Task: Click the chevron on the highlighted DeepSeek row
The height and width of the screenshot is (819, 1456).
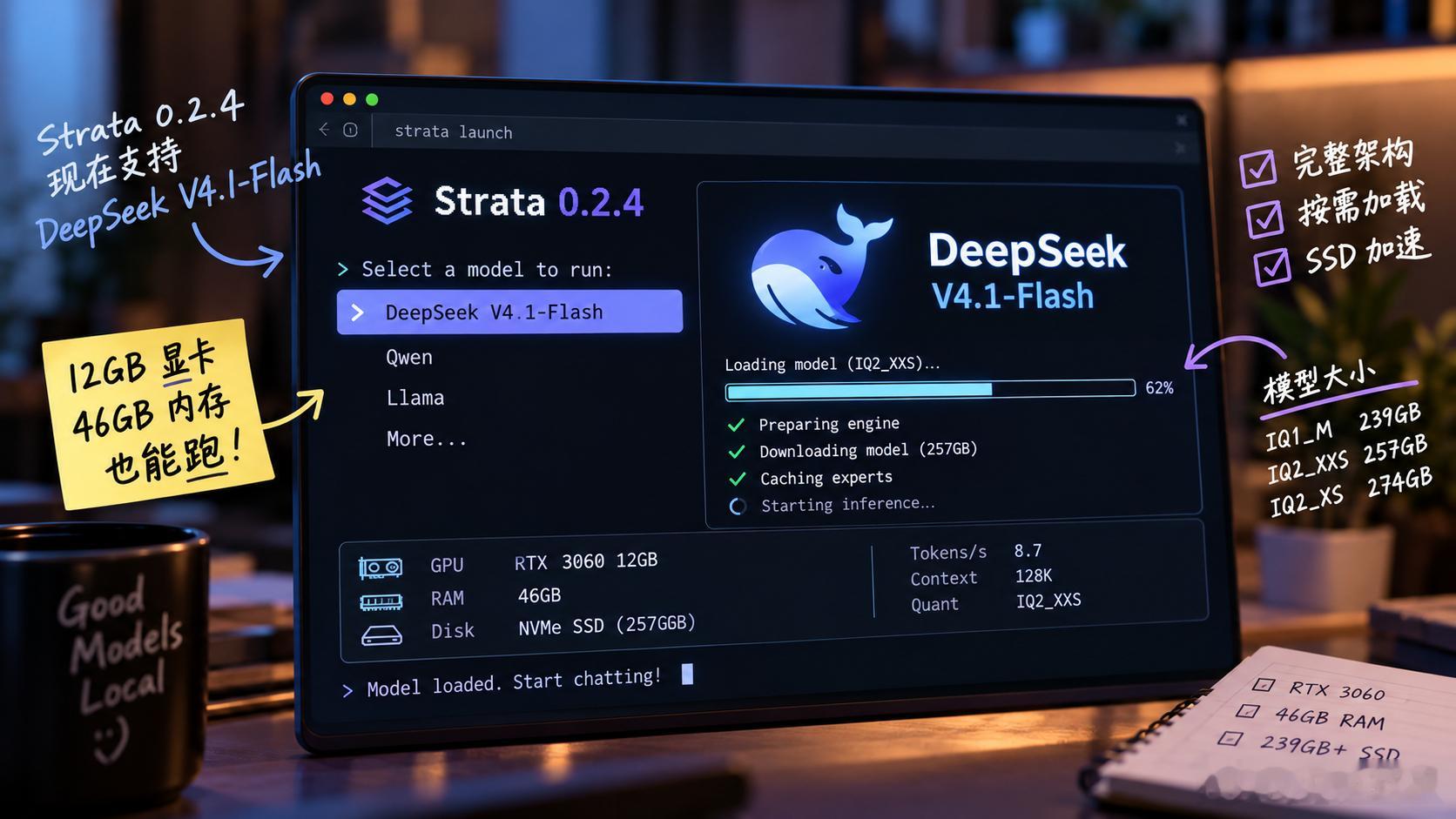Action: [357, 312]
